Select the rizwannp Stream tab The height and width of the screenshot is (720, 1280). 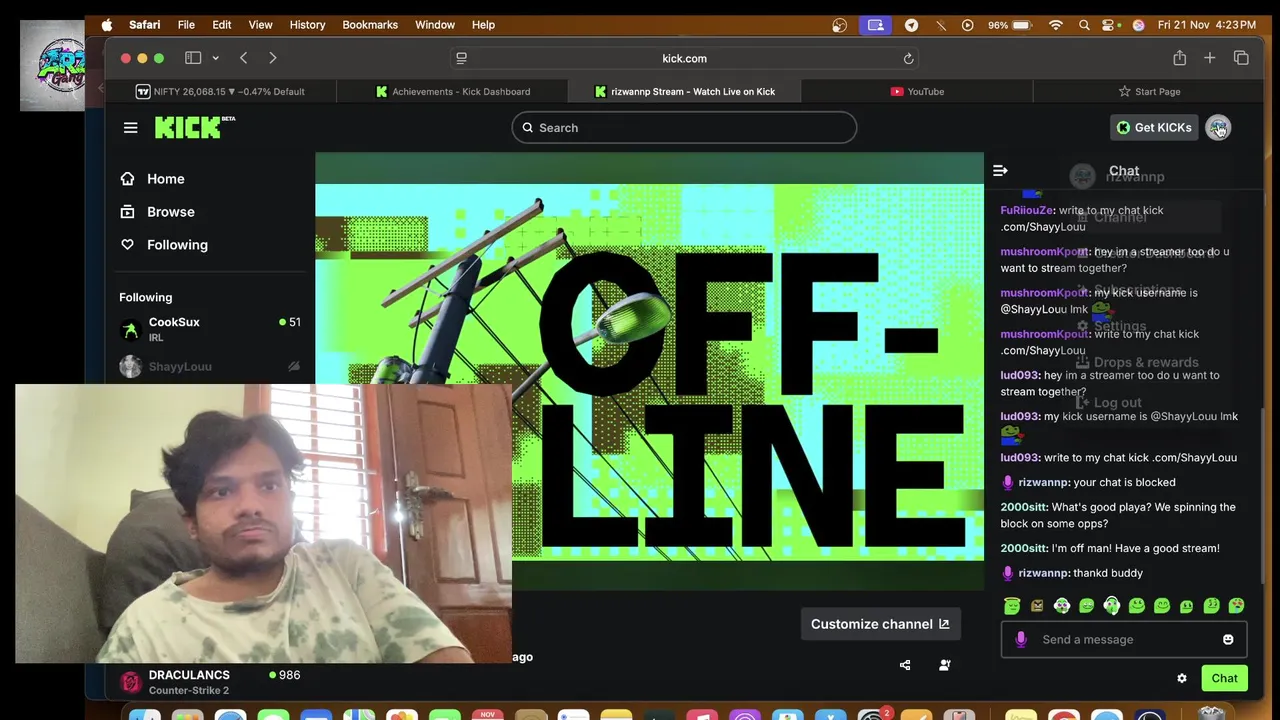tap(684, 91)
